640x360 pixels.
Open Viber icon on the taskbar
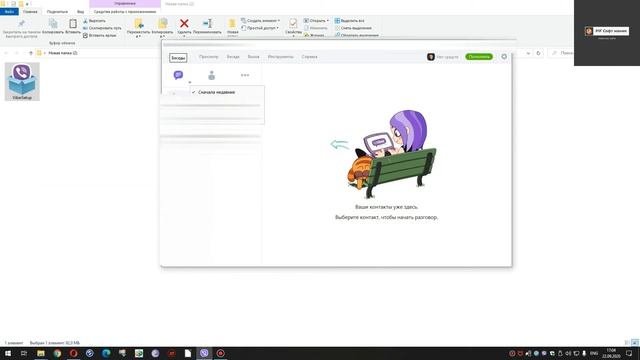(204, 353)
